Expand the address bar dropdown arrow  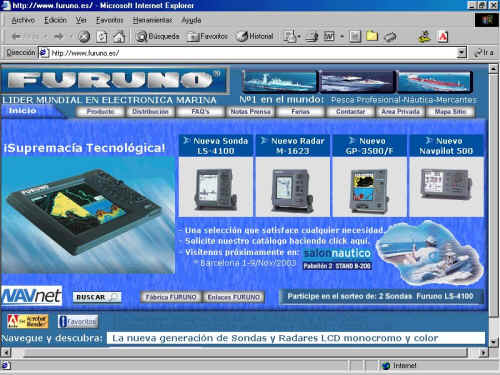(x=461, y=53)
